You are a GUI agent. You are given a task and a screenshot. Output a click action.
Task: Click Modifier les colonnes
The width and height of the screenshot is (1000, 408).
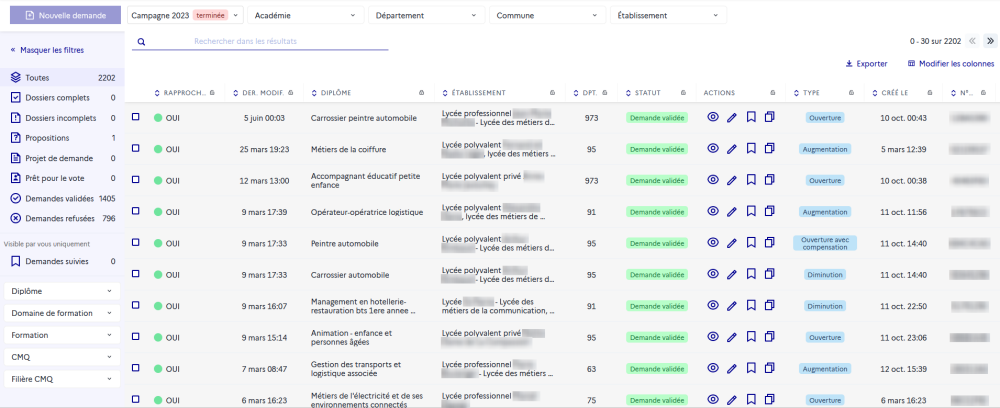tap(949, 64)
